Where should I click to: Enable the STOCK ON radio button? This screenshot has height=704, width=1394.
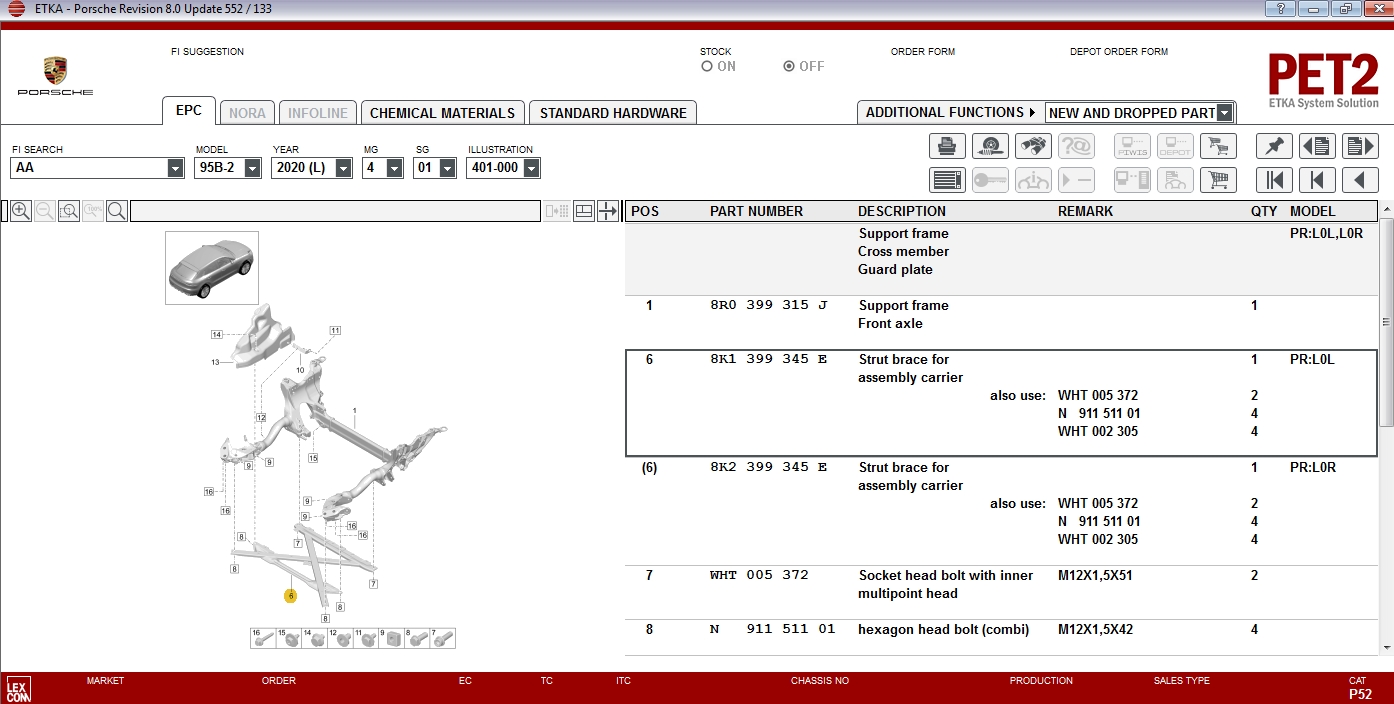707,66
